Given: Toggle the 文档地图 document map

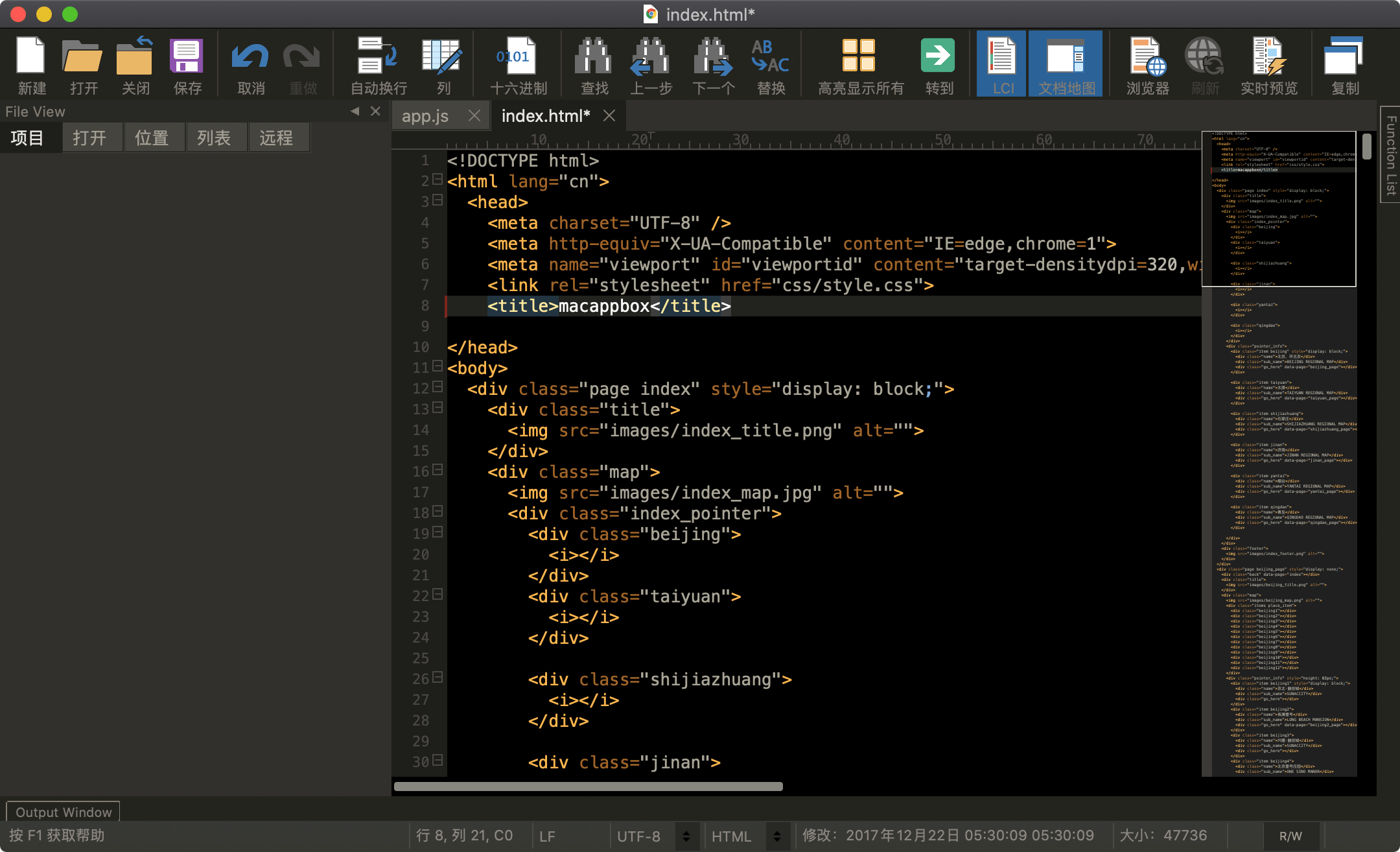Looking at the screenshot, I should [1066, 64].
